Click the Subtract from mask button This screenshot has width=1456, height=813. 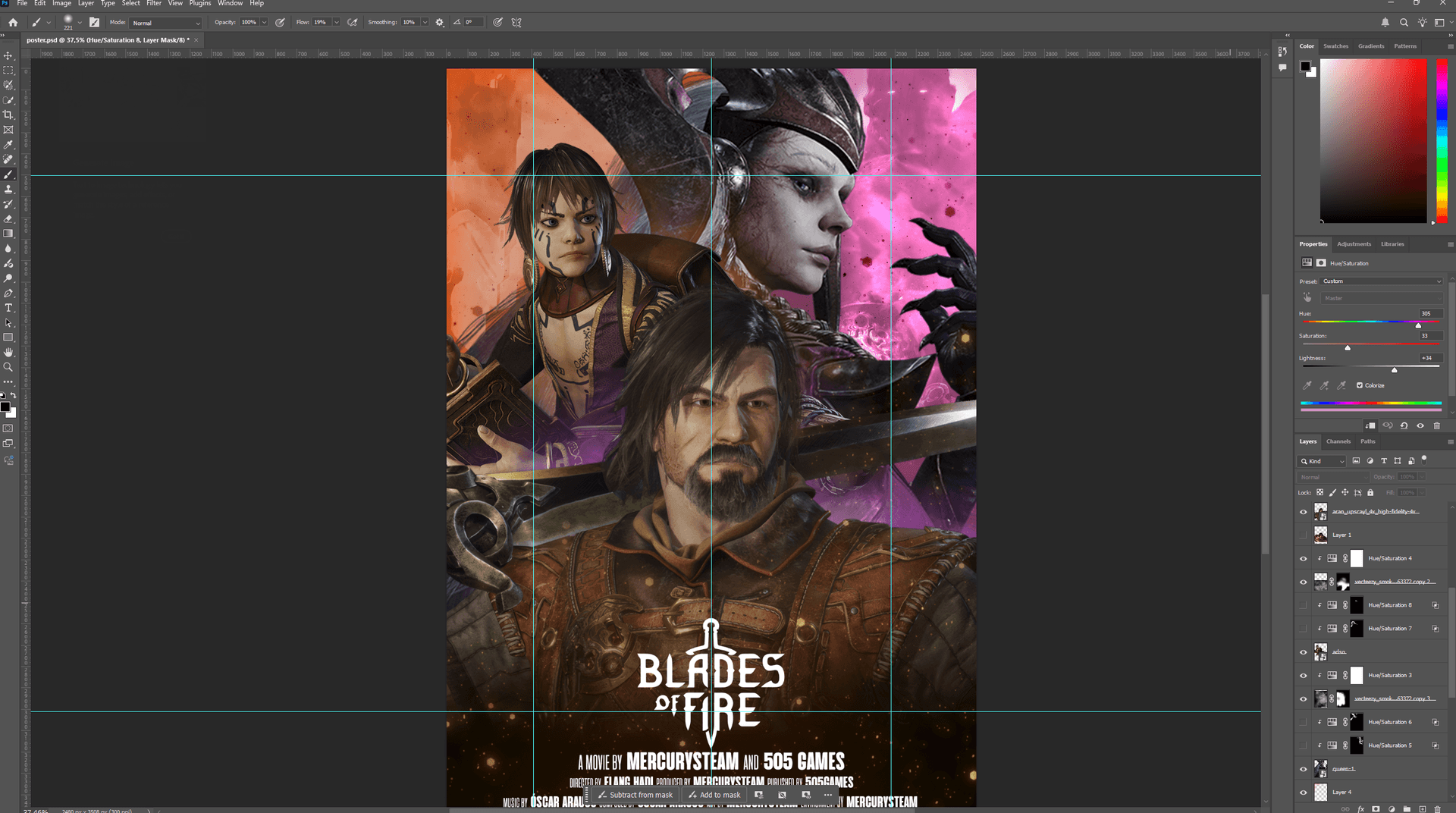[635, 795]
